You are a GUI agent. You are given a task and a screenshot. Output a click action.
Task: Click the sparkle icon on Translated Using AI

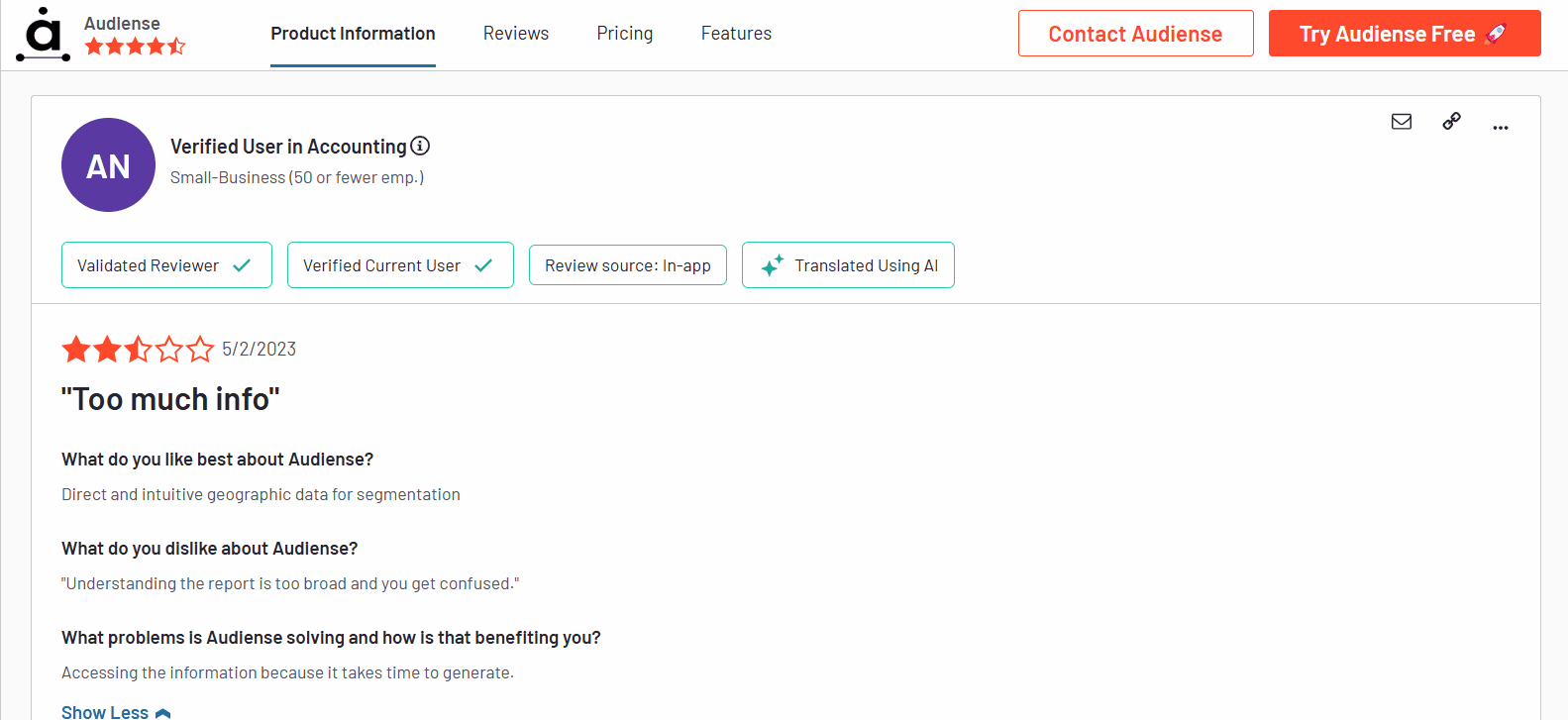point(773,265)
